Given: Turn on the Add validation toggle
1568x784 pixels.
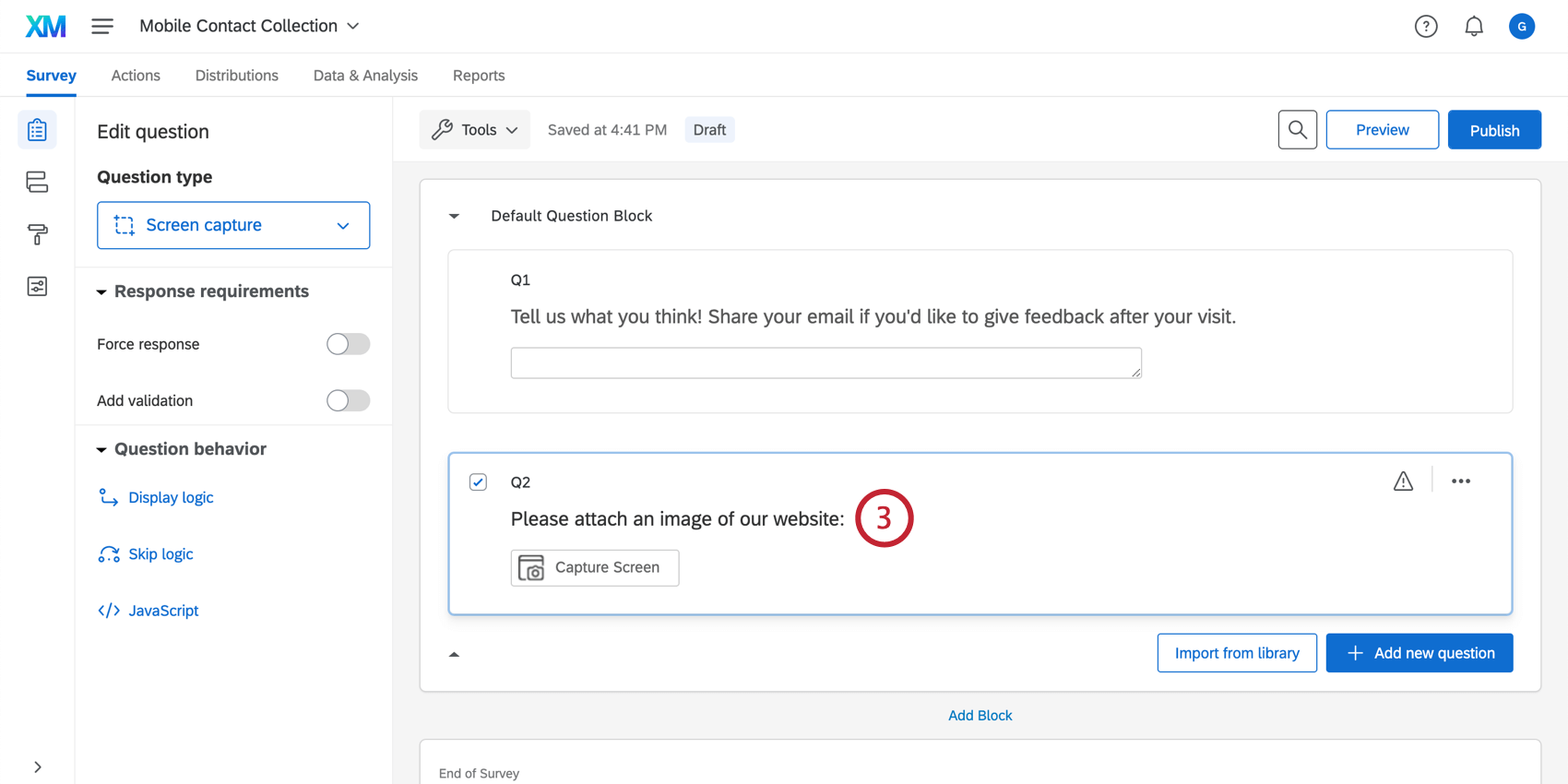Looking at the screenshot, I should tap(348, 400).
